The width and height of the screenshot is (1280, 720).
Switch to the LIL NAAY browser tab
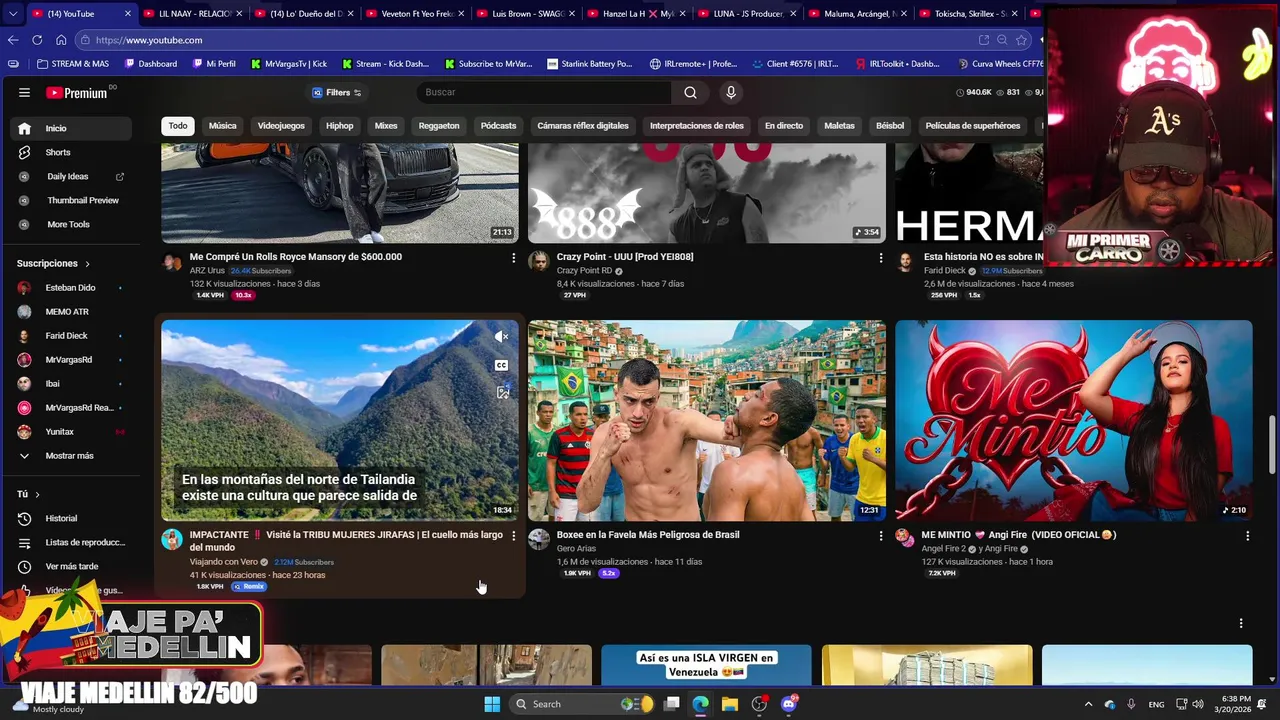193,14
